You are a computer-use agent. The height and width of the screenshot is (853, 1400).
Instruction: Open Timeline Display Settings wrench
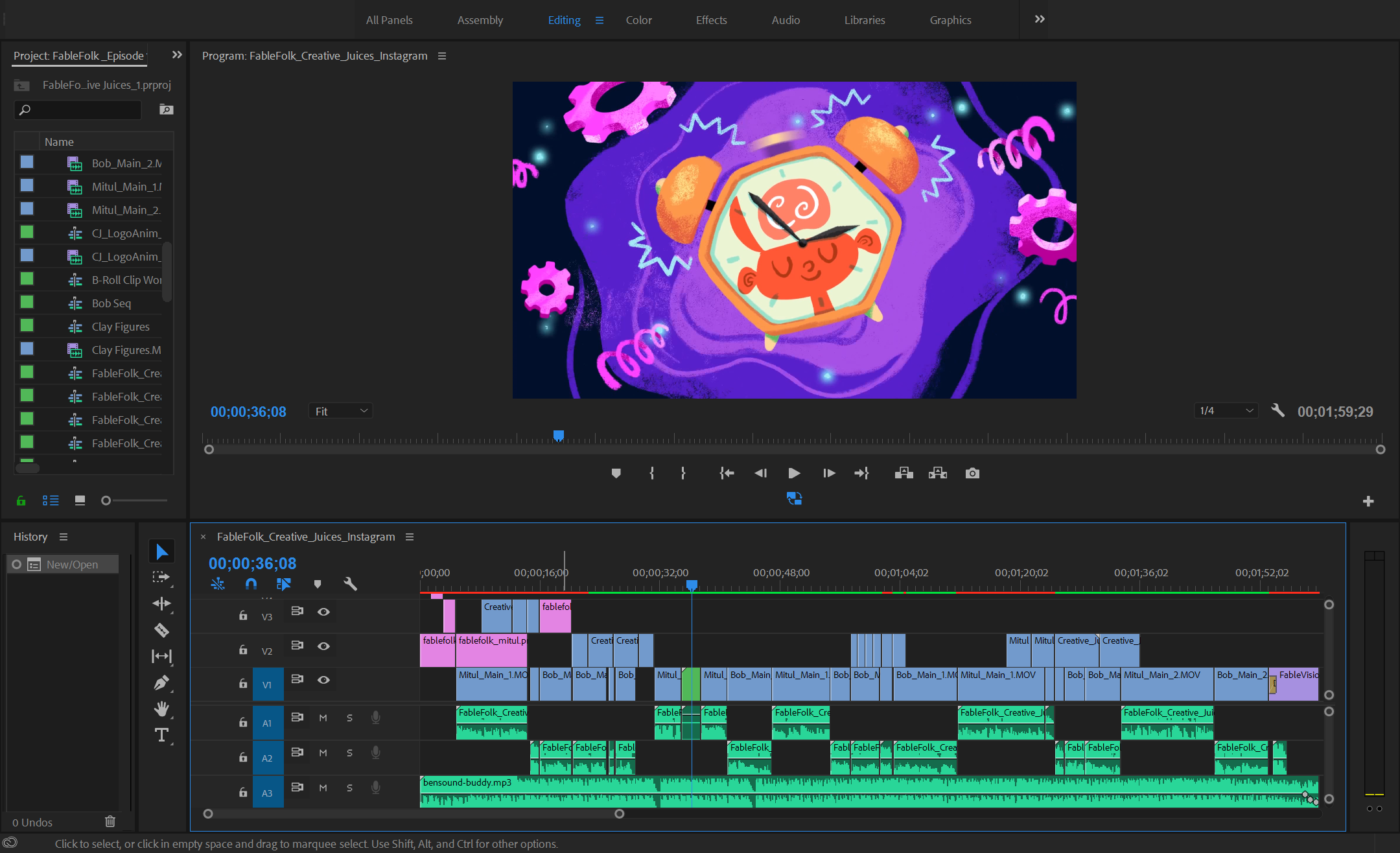click(x=350, y=584)
